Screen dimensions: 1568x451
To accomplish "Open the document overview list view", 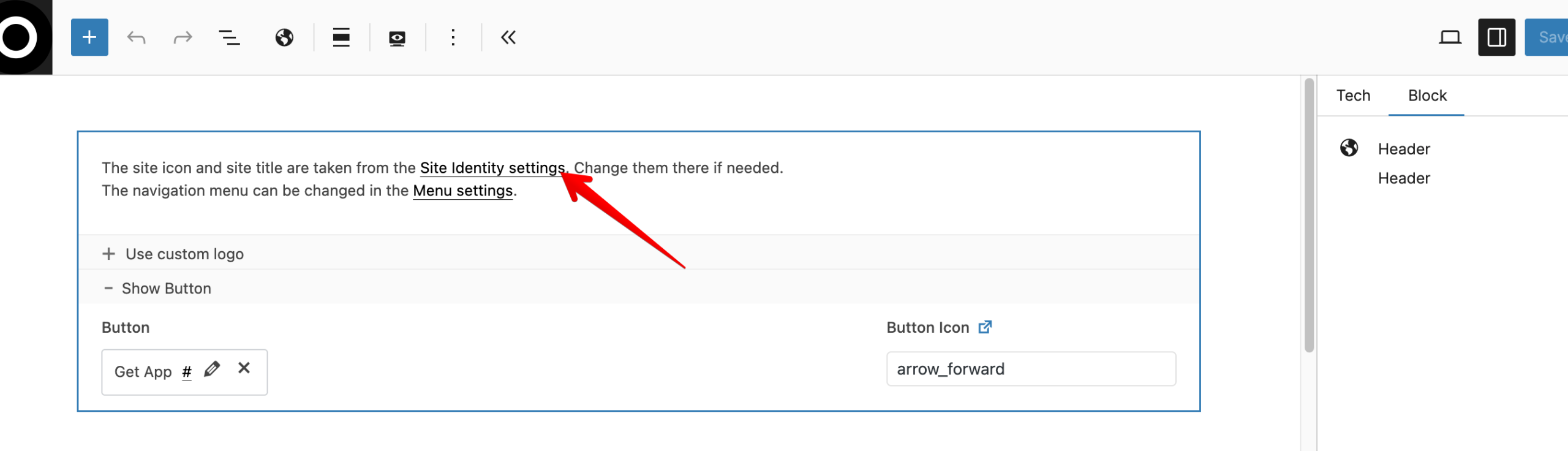I will (229, 38).
